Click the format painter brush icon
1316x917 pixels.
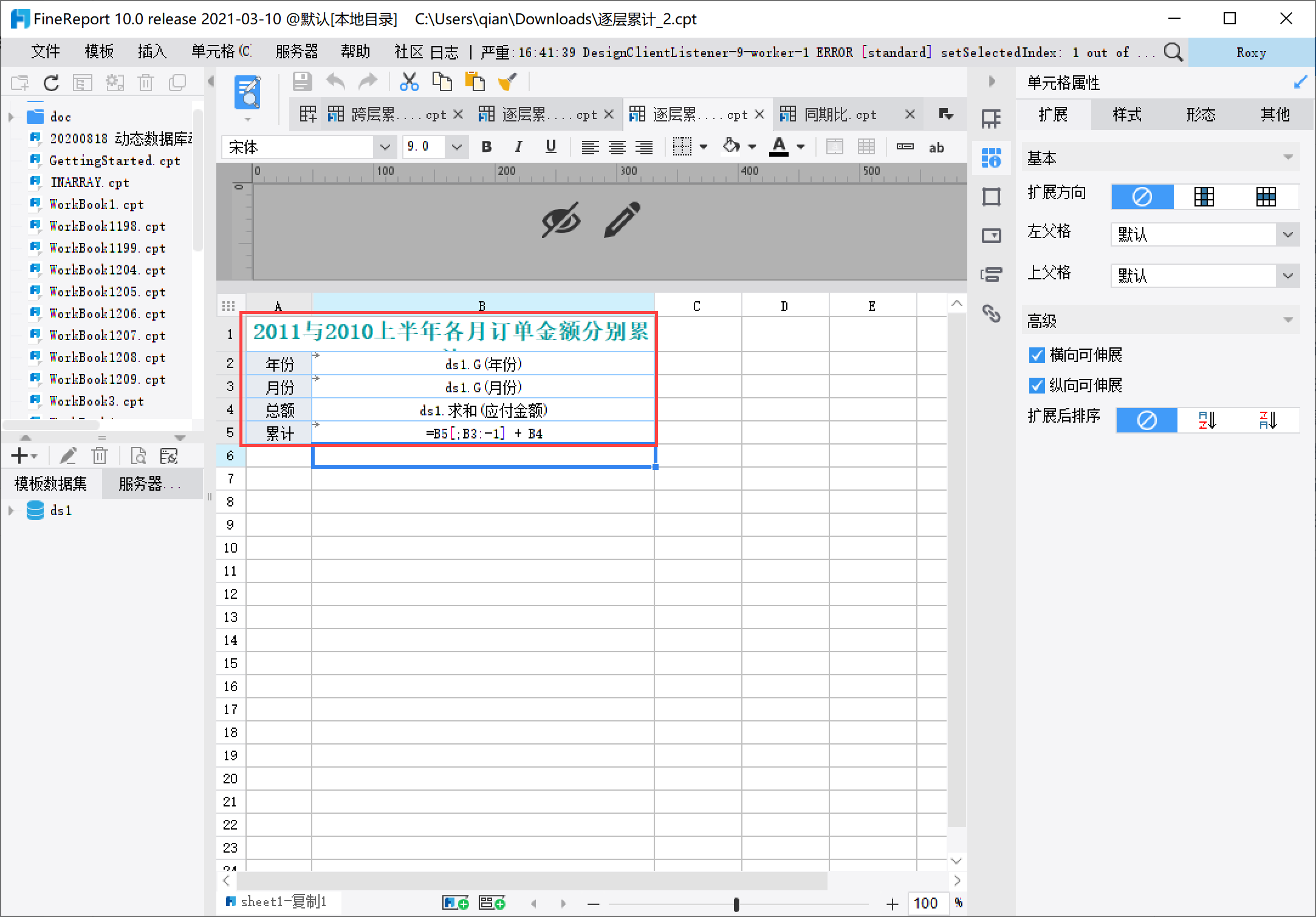pyautogui.click(x=507, y=82)
